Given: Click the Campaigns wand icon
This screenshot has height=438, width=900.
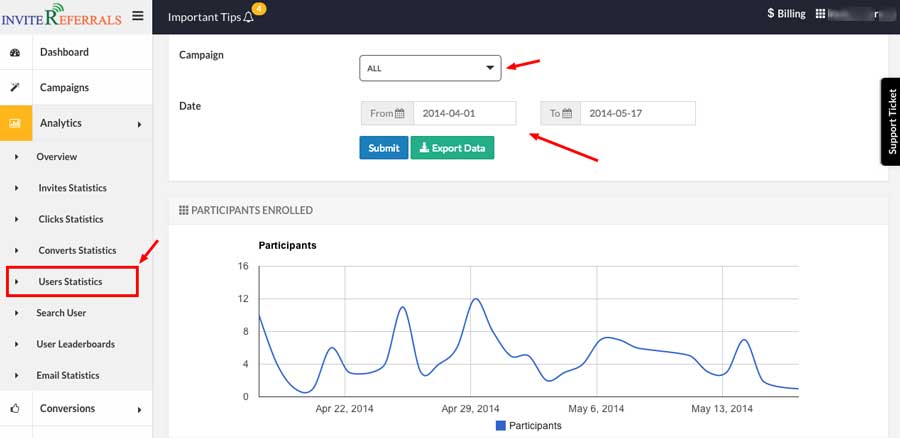Looking at the screenshot, I should [15, 88].
